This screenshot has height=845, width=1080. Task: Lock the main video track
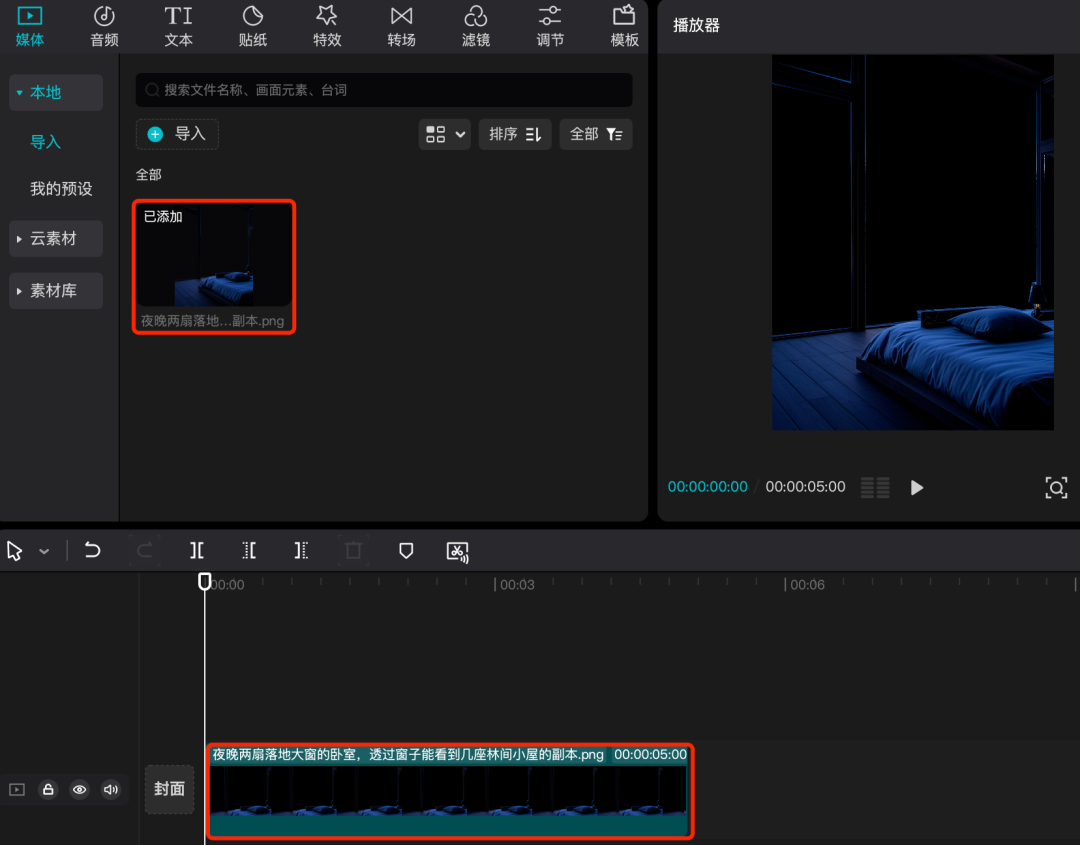(x=48, y=789)
